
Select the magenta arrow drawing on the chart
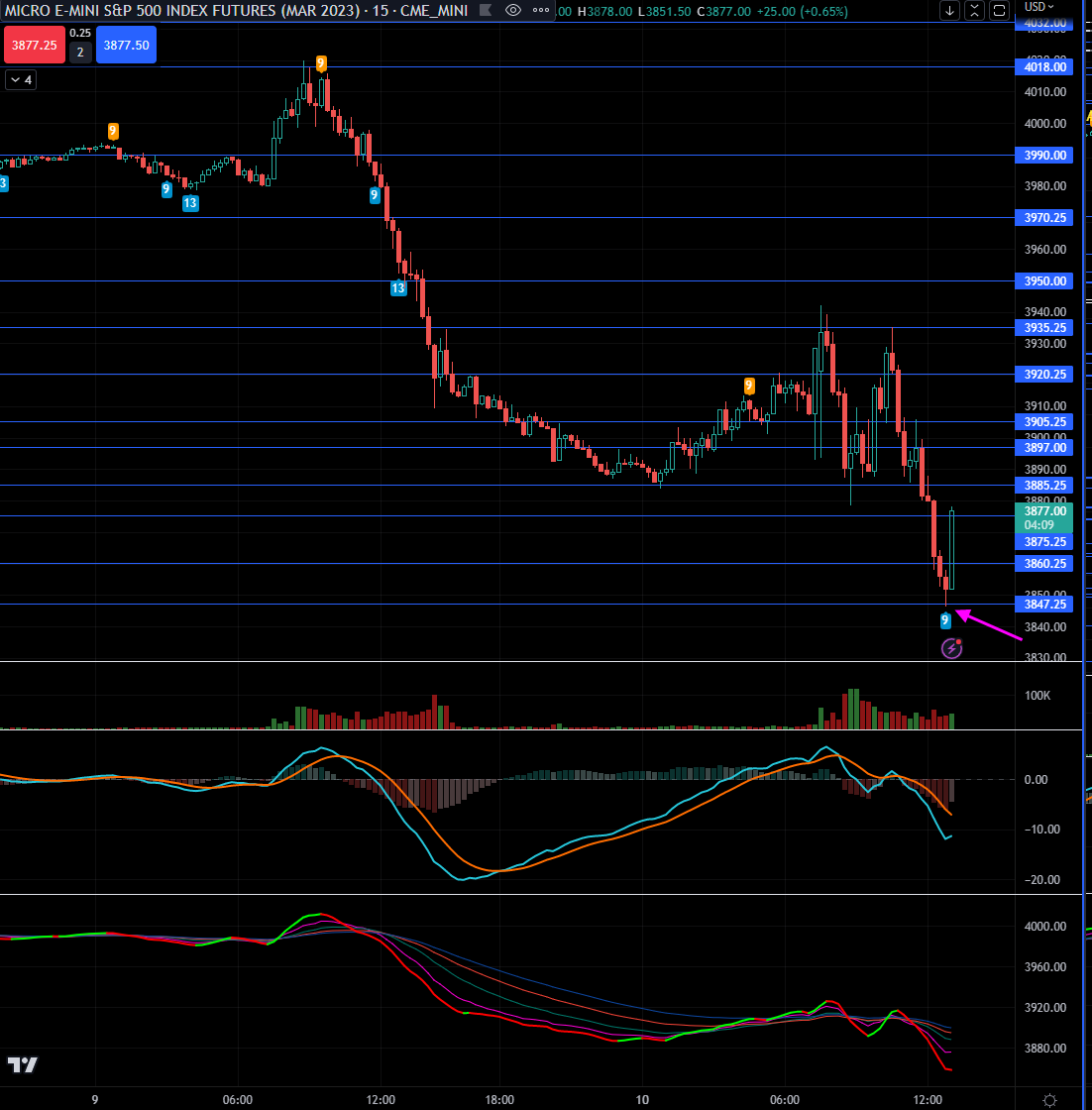(x=991, y=627)
